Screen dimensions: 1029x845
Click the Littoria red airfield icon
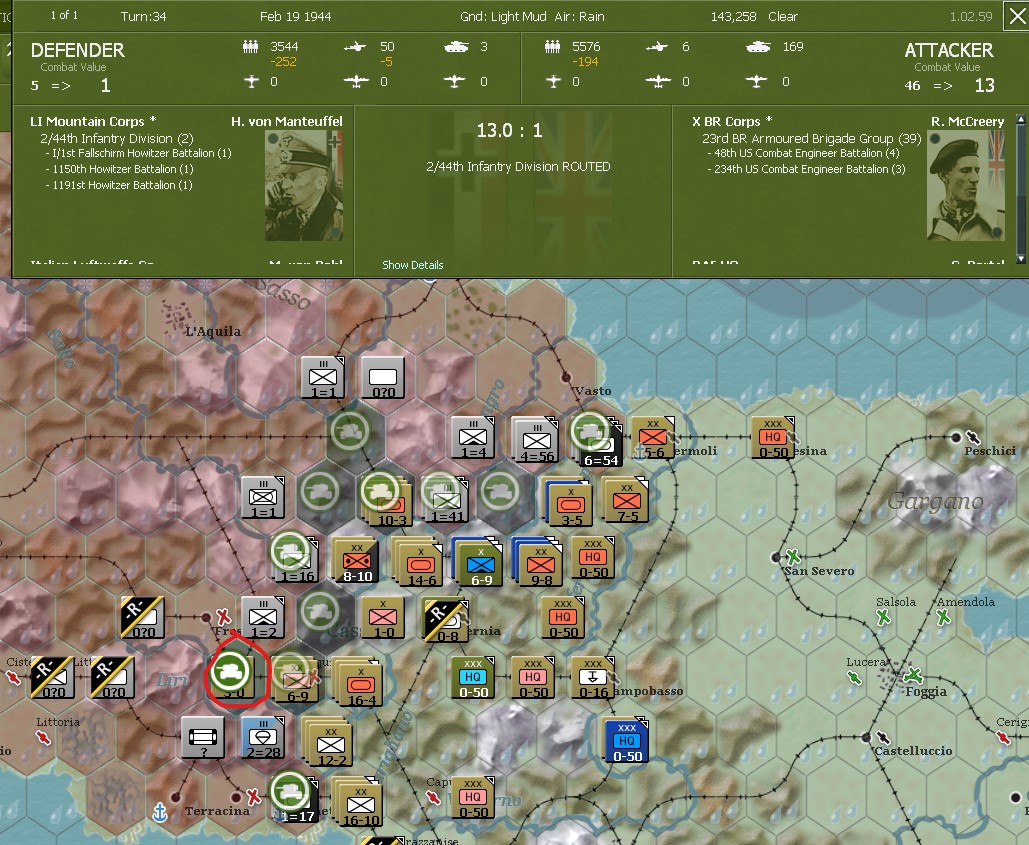point(44,737)
